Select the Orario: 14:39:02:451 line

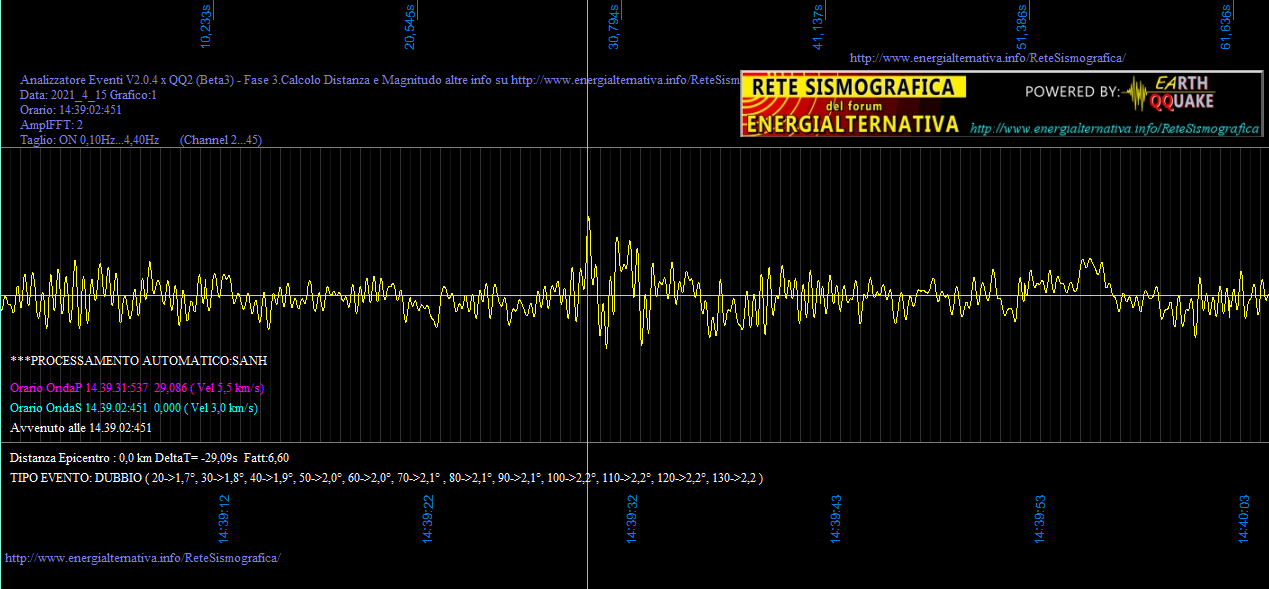(71, 110)
